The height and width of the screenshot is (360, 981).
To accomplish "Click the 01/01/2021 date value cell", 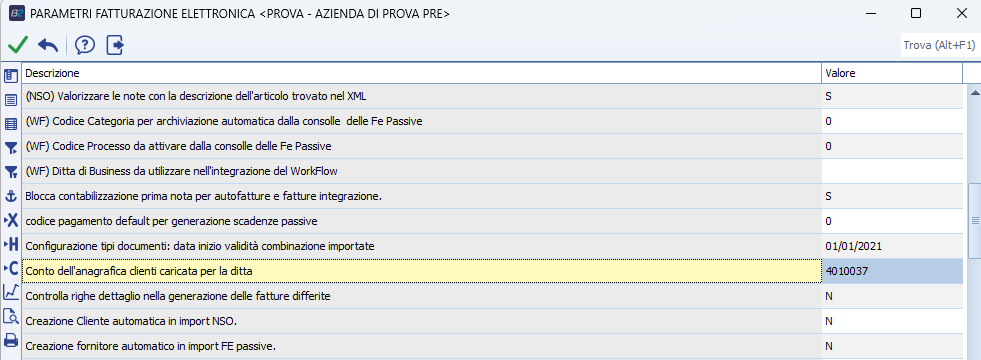I will tap(893, 246).
